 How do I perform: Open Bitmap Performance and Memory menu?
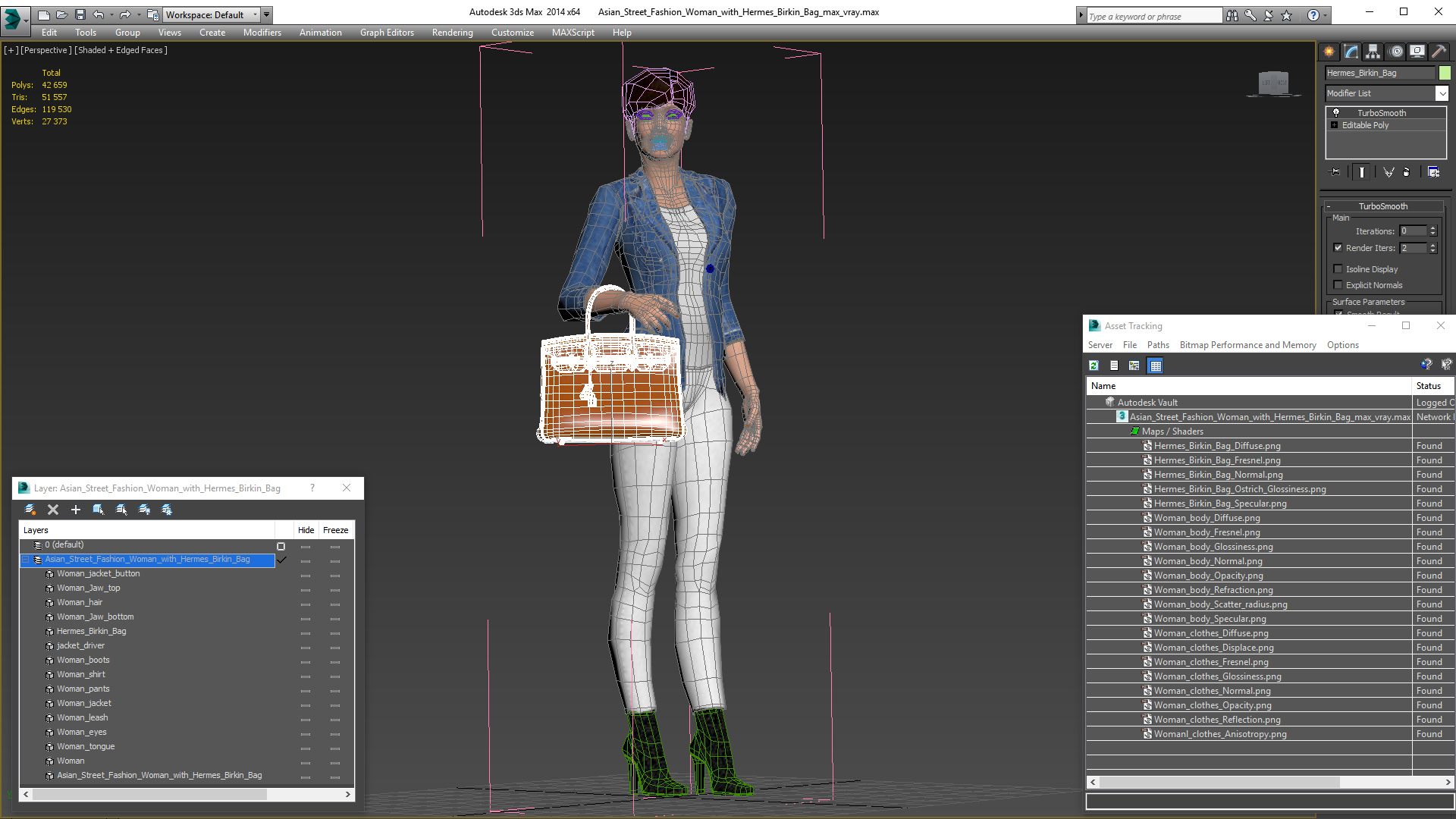click(1247, 345)
